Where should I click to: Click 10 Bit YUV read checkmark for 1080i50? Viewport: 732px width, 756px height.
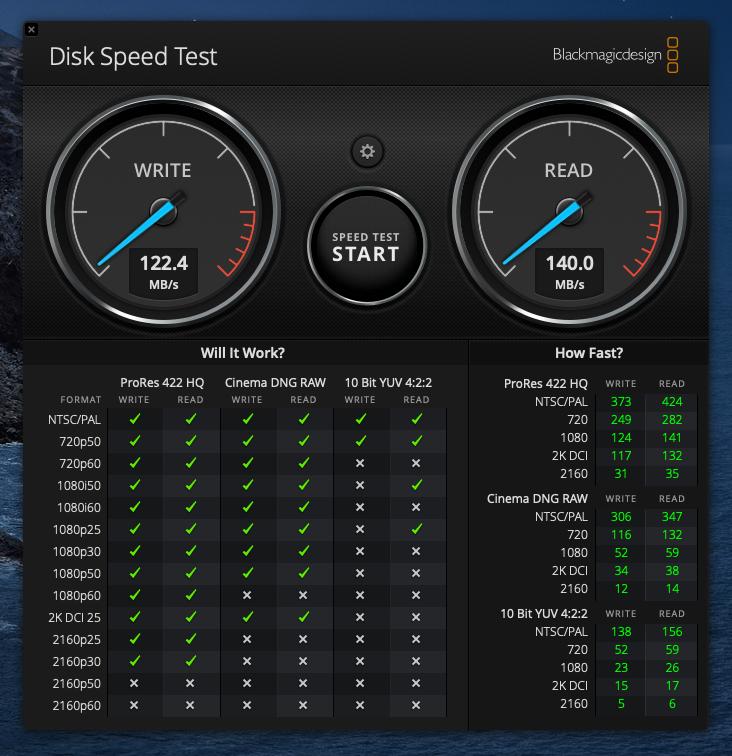coord(417,485)
